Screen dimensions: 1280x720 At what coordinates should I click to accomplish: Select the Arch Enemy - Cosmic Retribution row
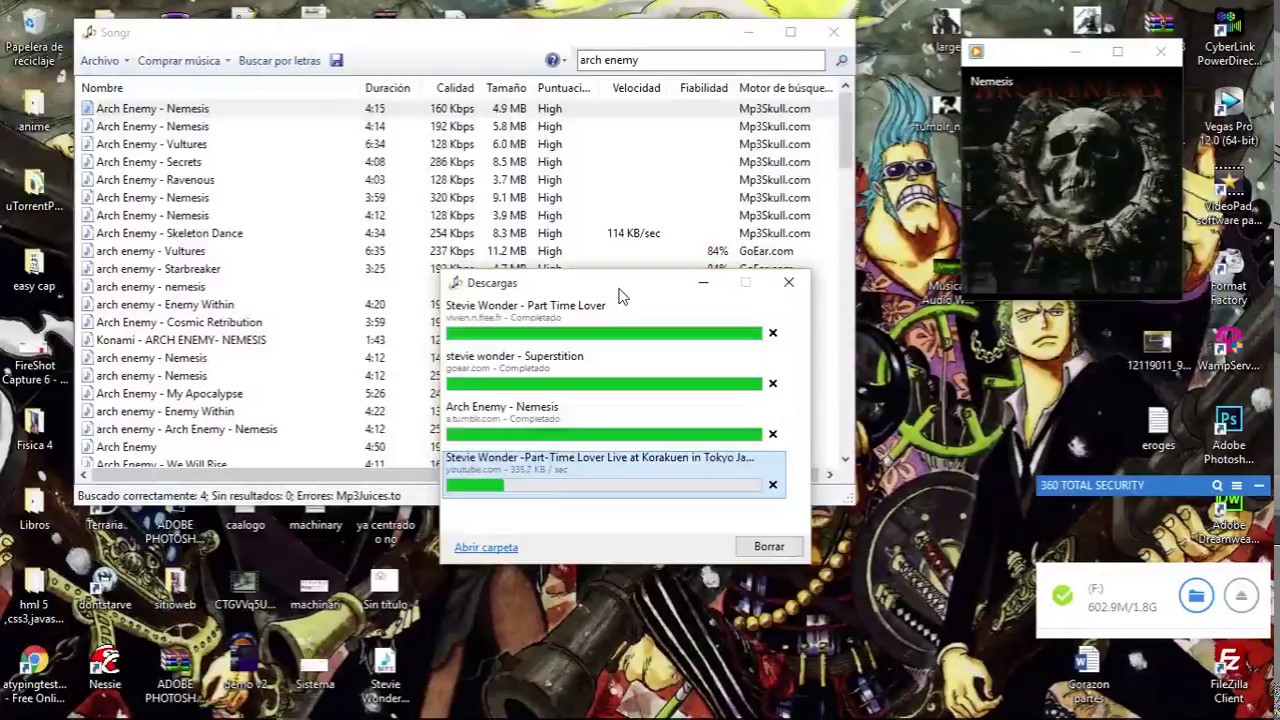click(258, 322)
